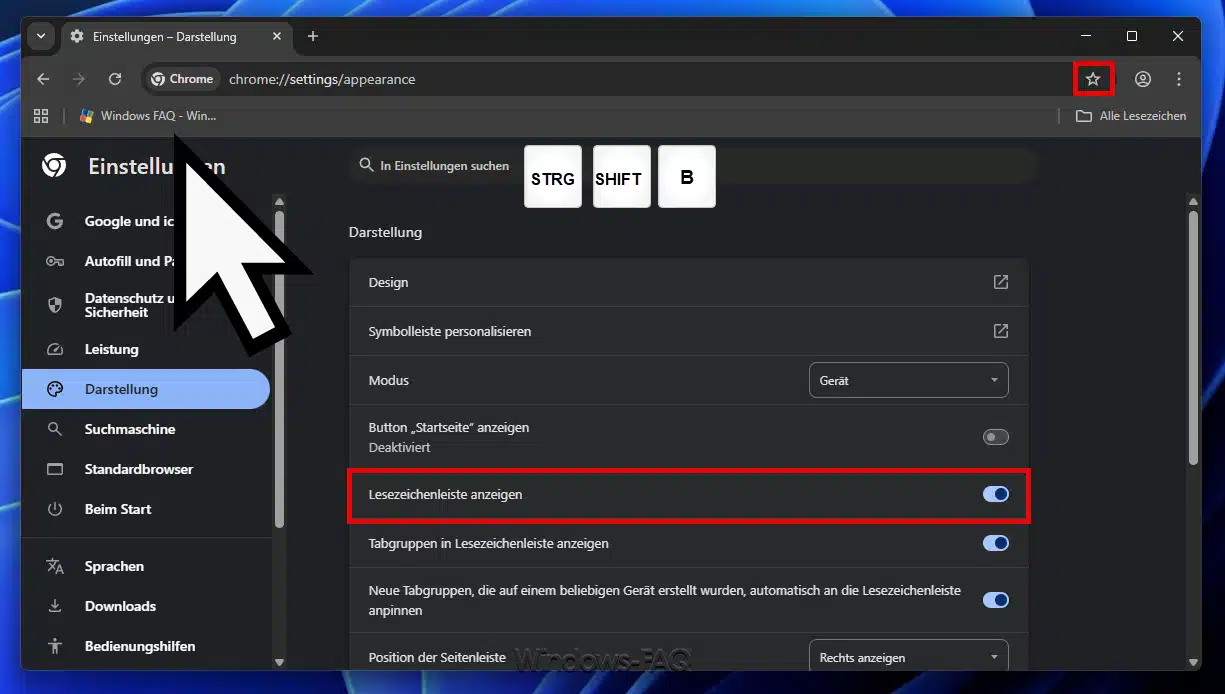Open the Position der Seitenleiste dropdown
Image resolution: width=1225 pixels, height=694 pixels.
[x=908, y=657]
